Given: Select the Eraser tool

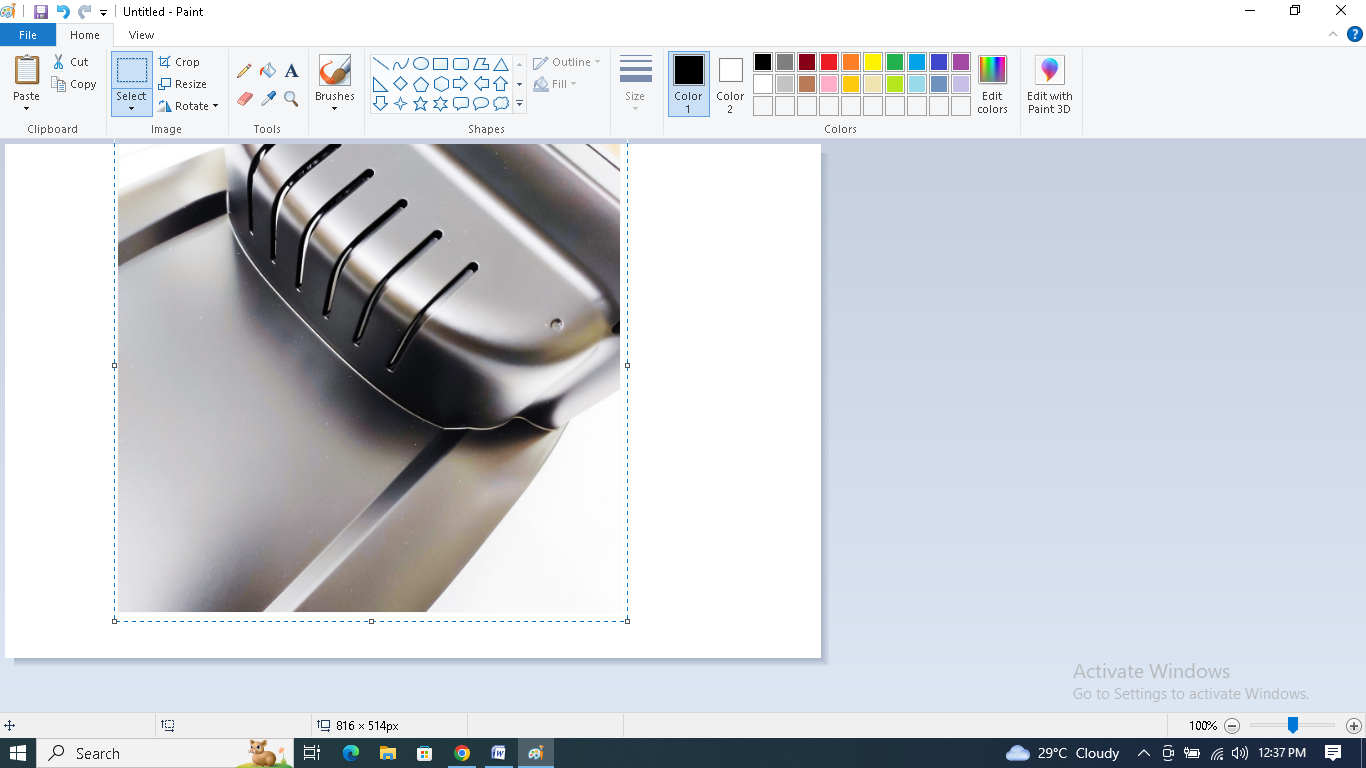Looking at the screenshot, I should [244, 99].
